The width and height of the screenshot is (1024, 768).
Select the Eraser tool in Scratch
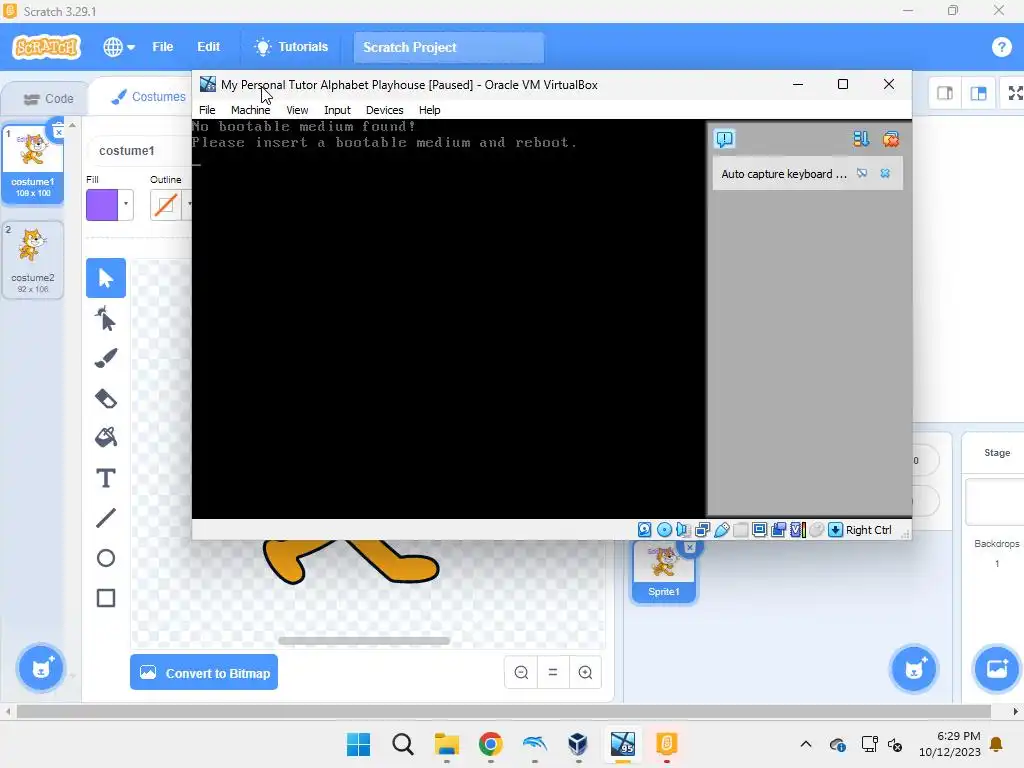point(106,398)
